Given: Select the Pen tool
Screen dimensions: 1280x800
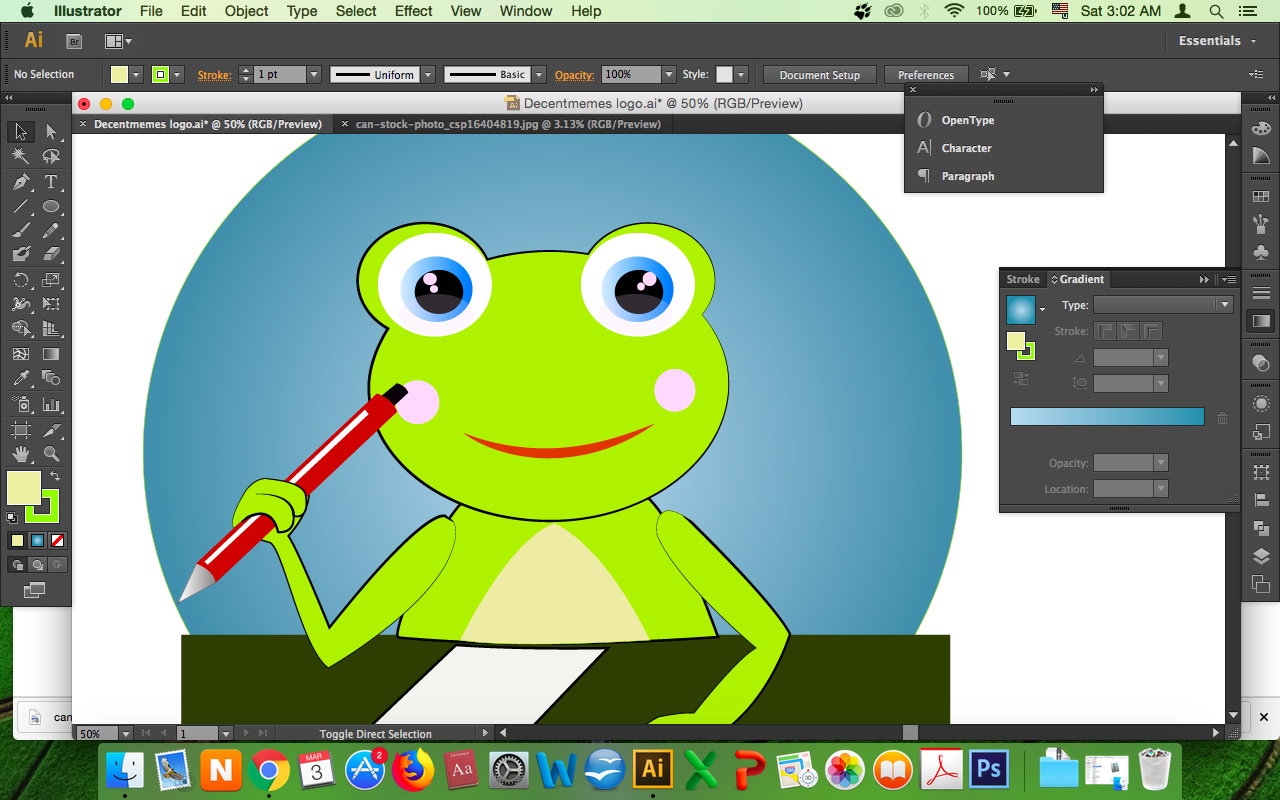Looking at the screenshot, I should pos(20,182).
